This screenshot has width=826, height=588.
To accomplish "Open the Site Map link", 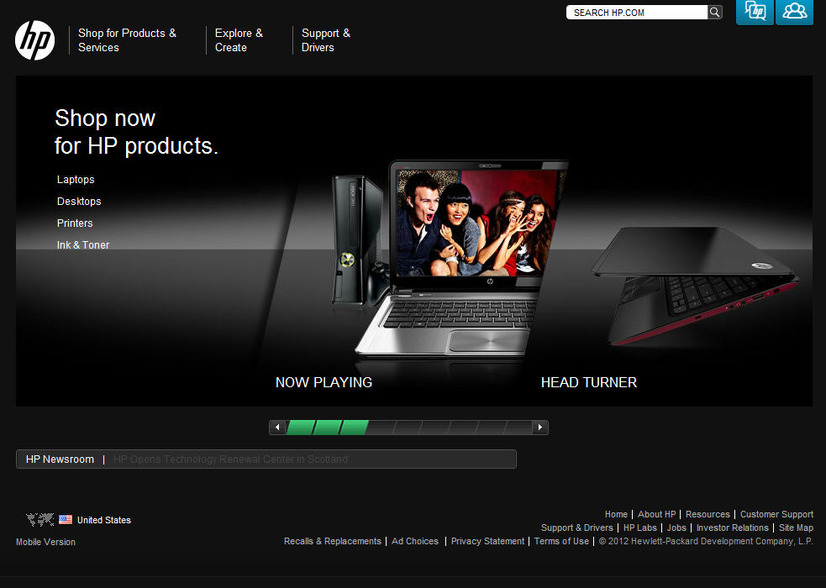I will pyautogui.click(x=796, y=528).
